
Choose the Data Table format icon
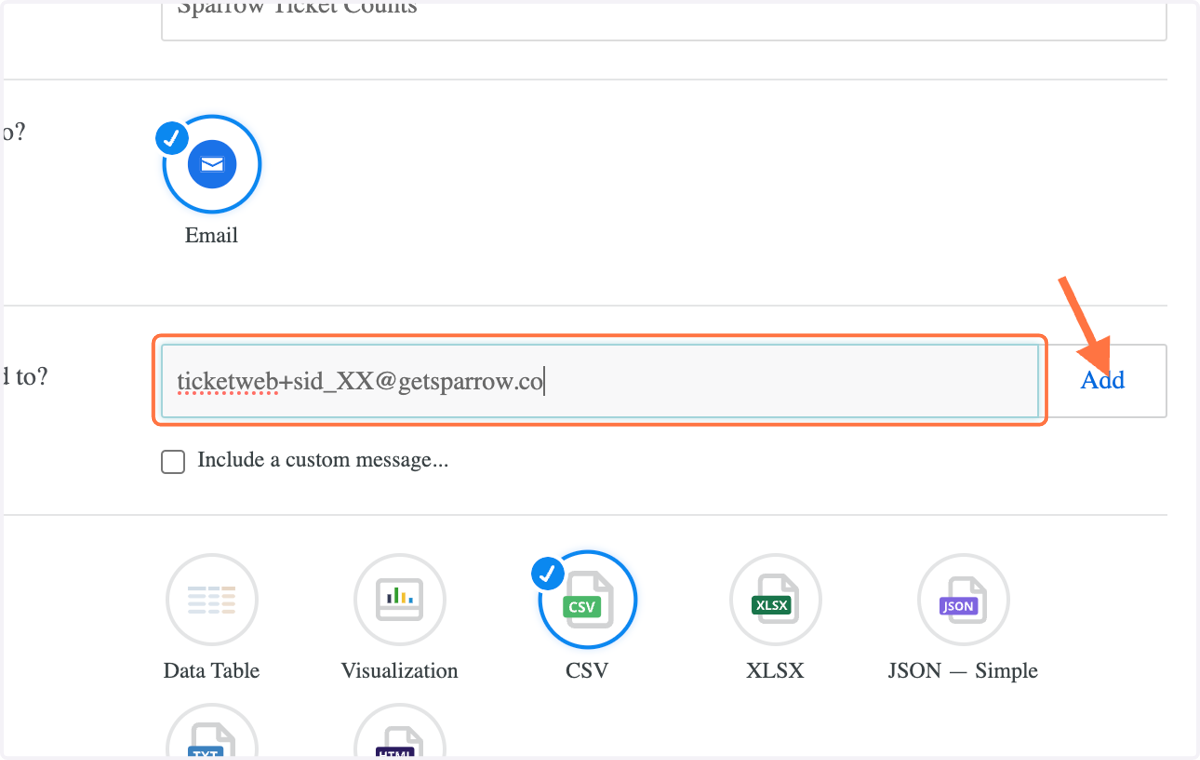point(212,600)
